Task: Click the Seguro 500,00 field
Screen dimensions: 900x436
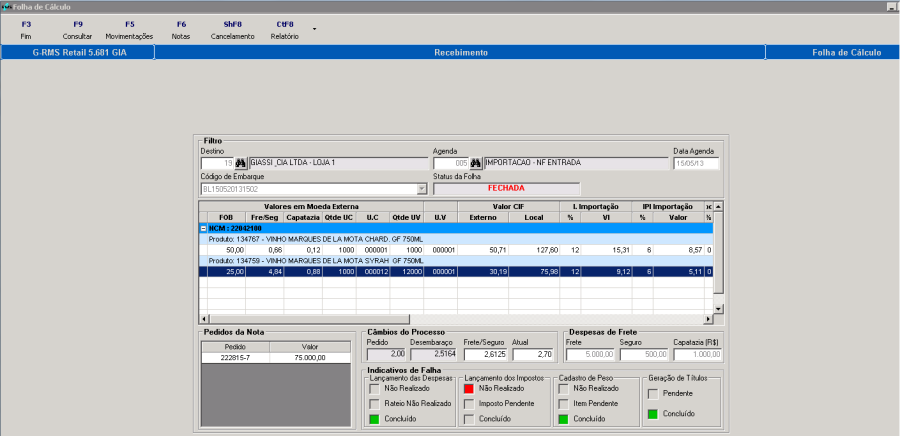Action: (x=645, y=355)
